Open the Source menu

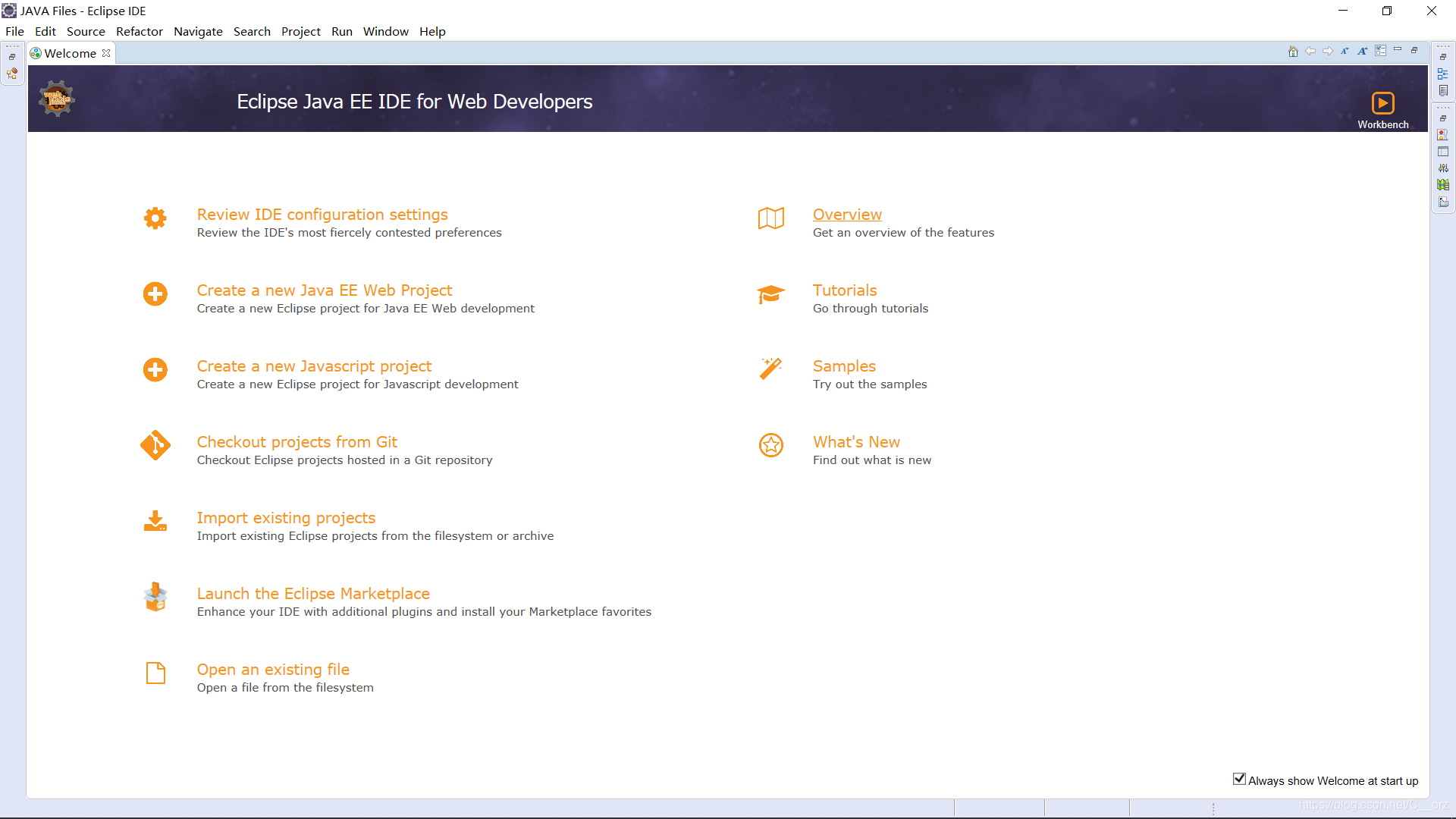(x=86, y=31)
